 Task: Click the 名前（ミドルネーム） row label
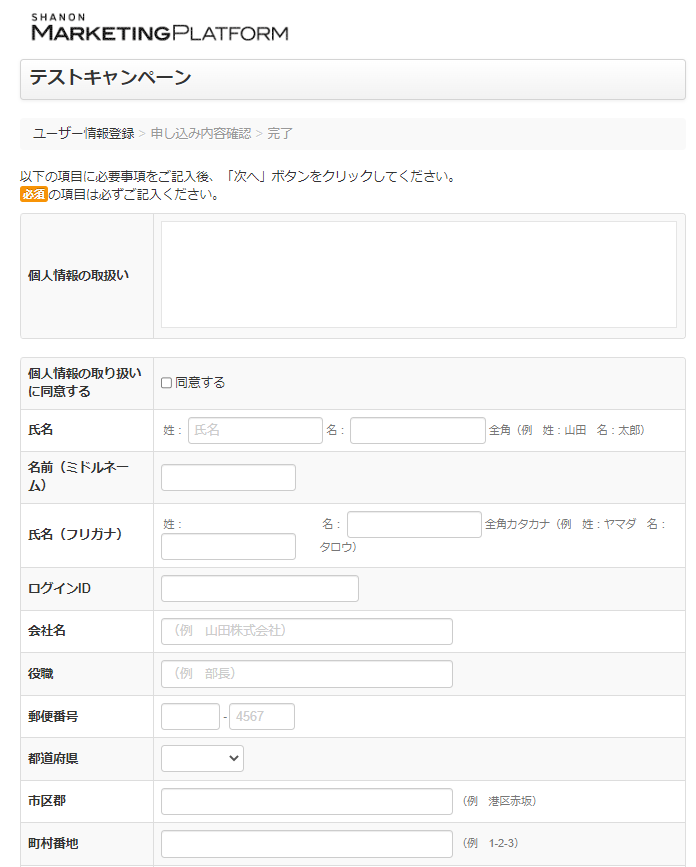78,477
